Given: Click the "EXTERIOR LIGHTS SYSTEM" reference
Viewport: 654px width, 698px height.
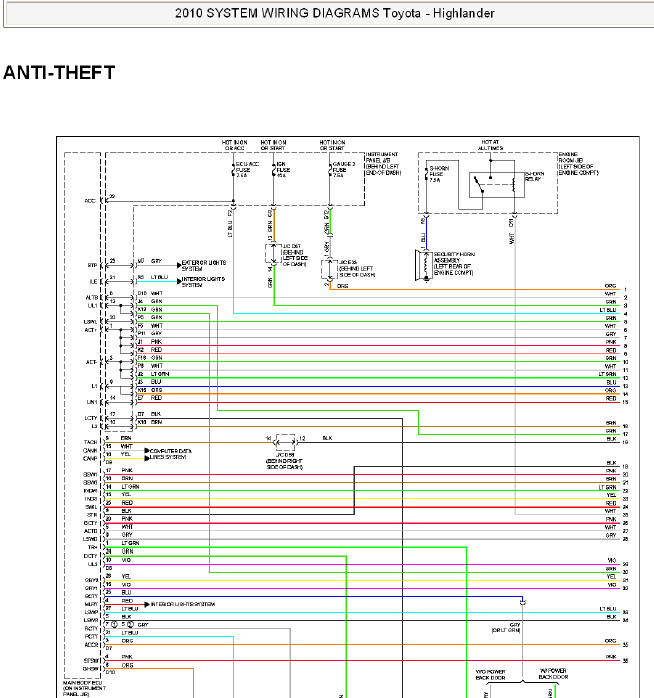Looking at the screenshot, I should pos(203,265).
